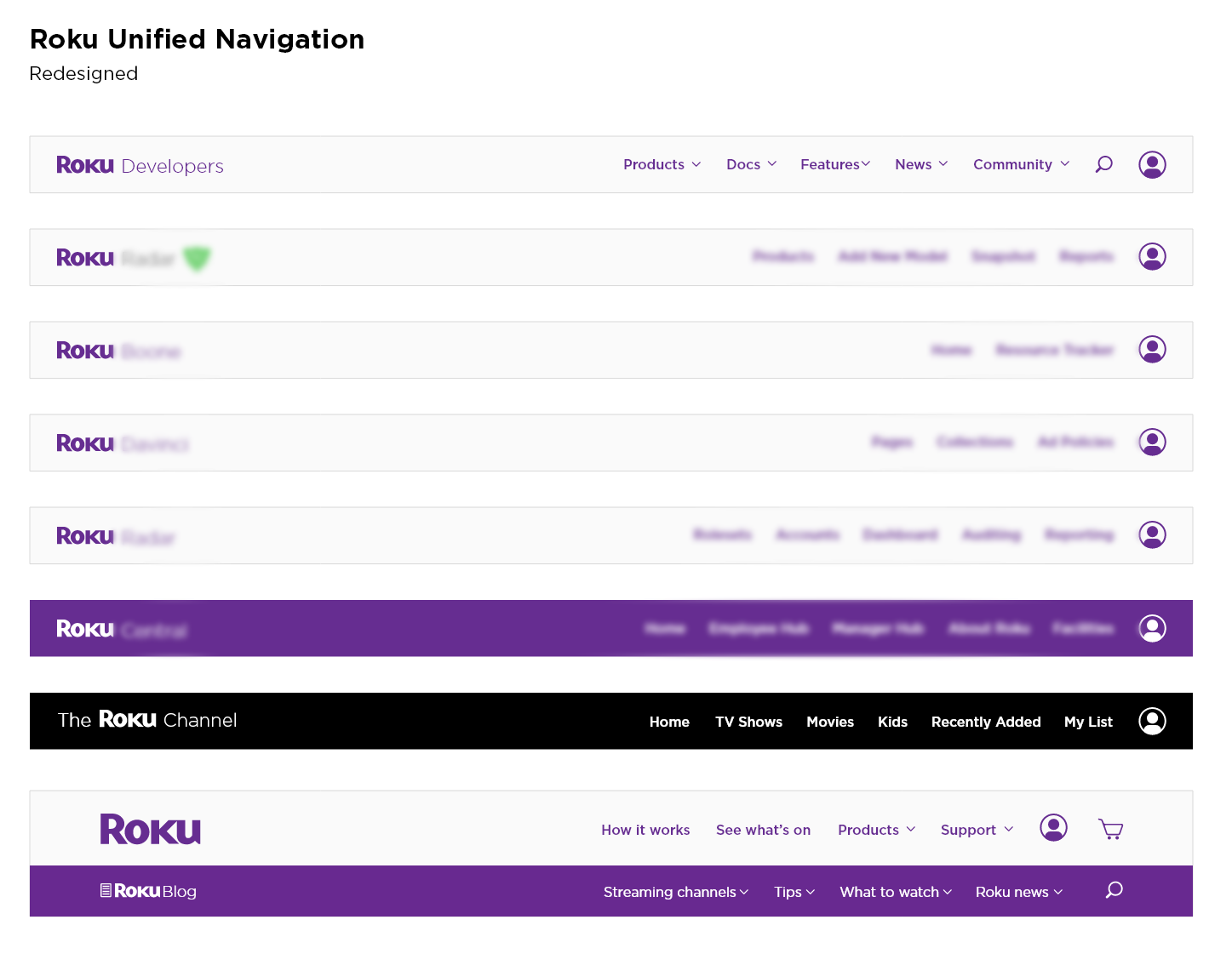Image resolution: width=1232 pixels, height=971 pixels.
Task: Expand the Support dropdown
Action: click(977, 830)
